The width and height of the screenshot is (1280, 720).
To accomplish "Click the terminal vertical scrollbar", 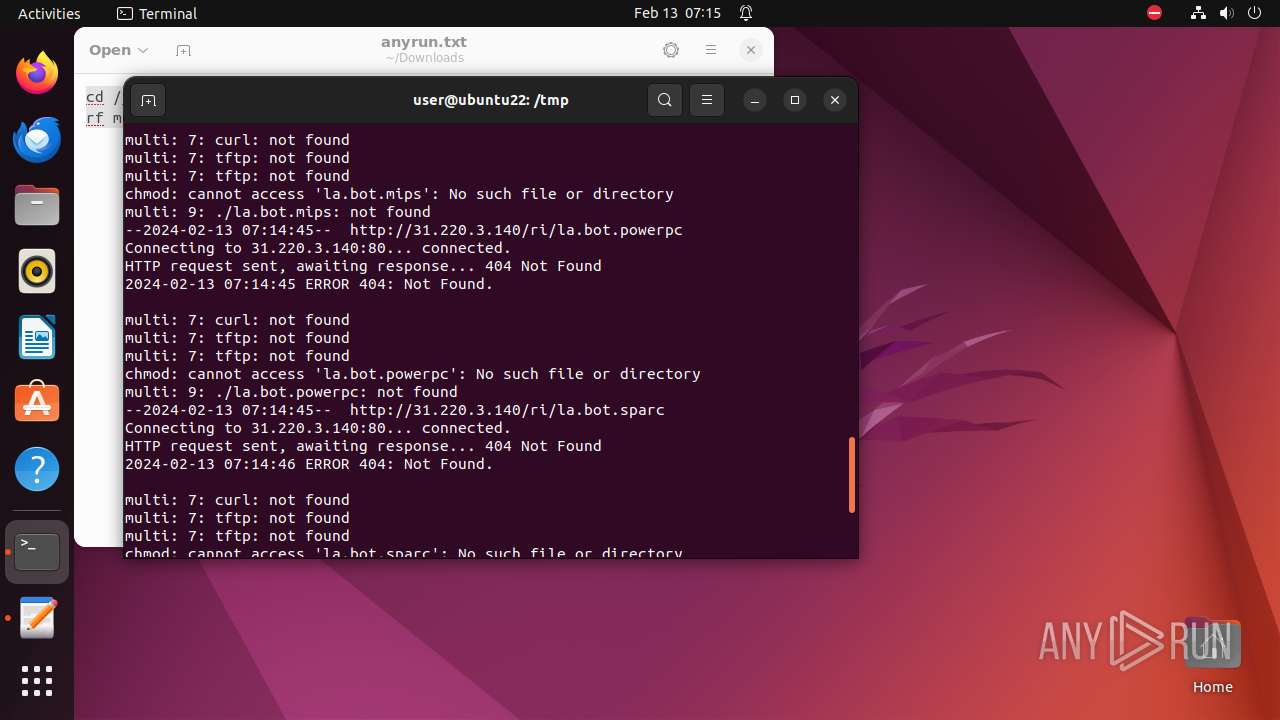I will click(852, 475).
